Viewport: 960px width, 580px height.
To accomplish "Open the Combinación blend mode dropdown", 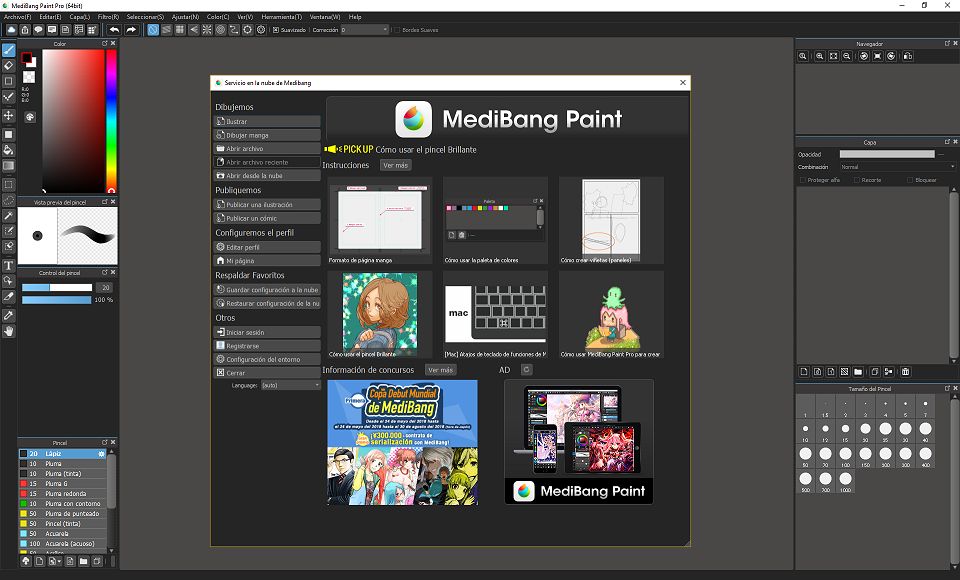I will [898, 167].
